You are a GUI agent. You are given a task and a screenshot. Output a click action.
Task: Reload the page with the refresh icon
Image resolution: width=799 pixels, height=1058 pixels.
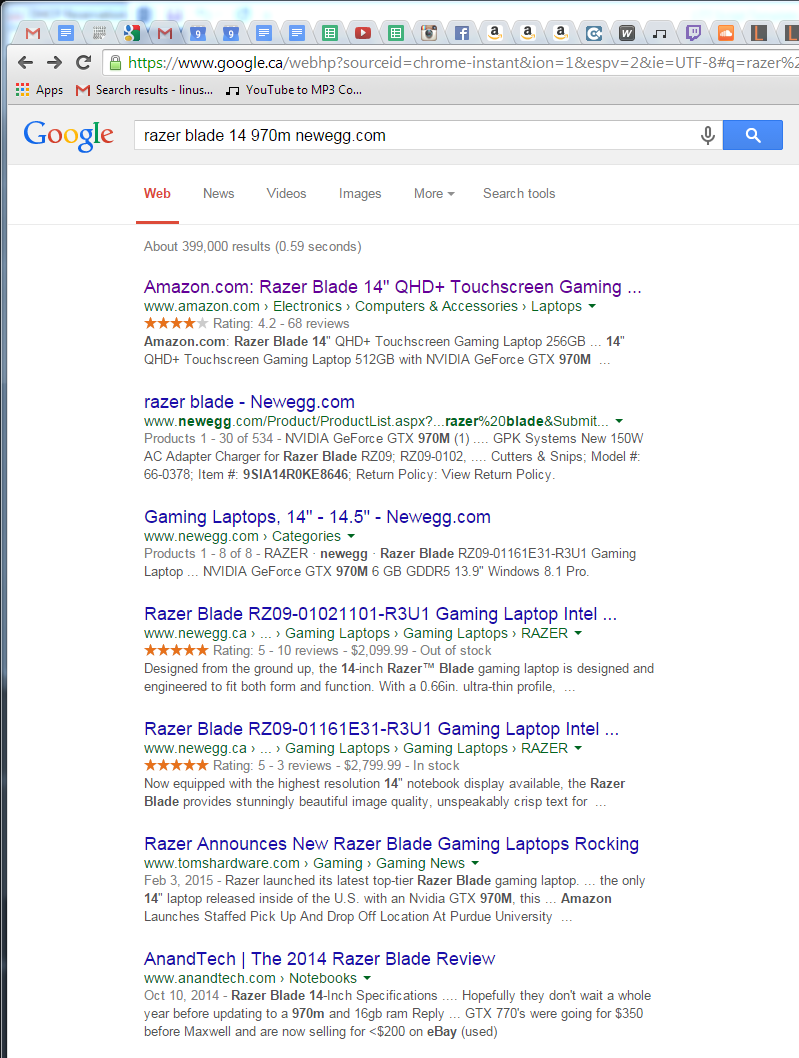tap(84, 63)
